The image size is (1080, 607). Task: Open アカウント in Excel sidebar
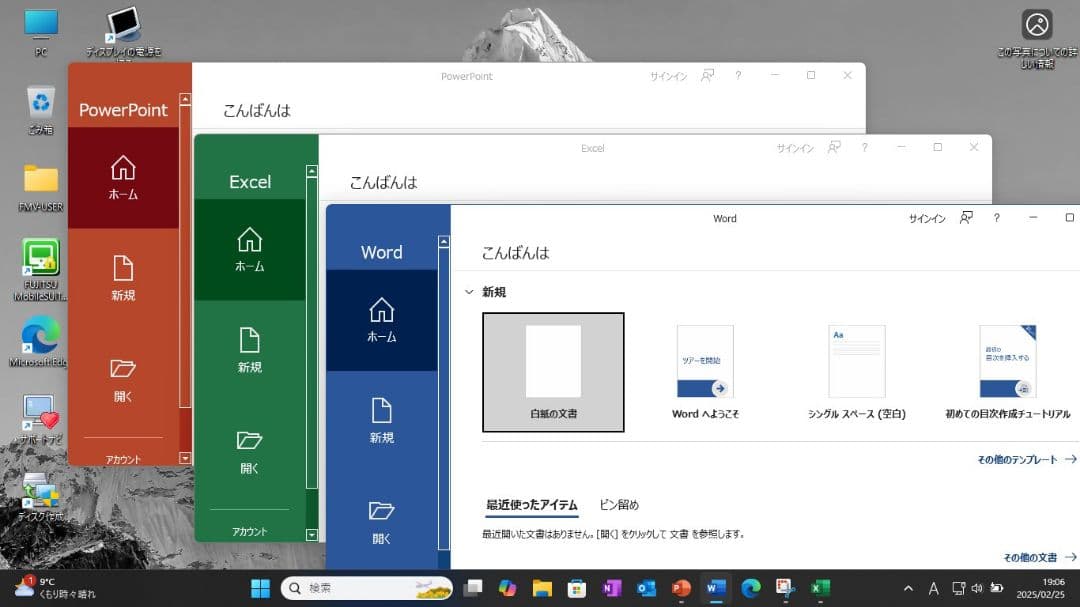tap(249, 532)
